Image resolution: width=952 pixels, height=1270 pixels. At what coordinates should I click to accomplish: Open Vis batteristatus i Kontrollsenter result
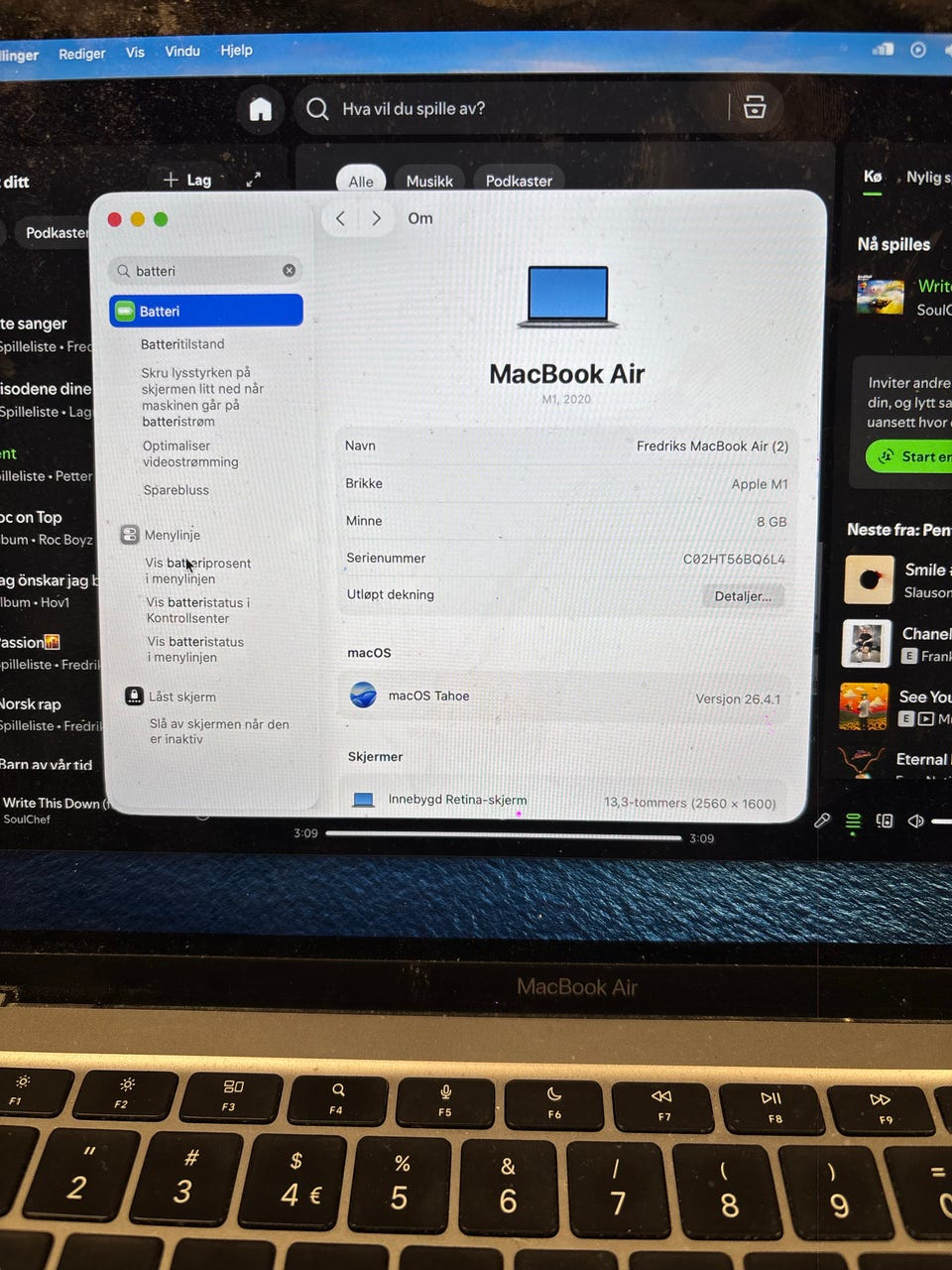coord(197,610)
